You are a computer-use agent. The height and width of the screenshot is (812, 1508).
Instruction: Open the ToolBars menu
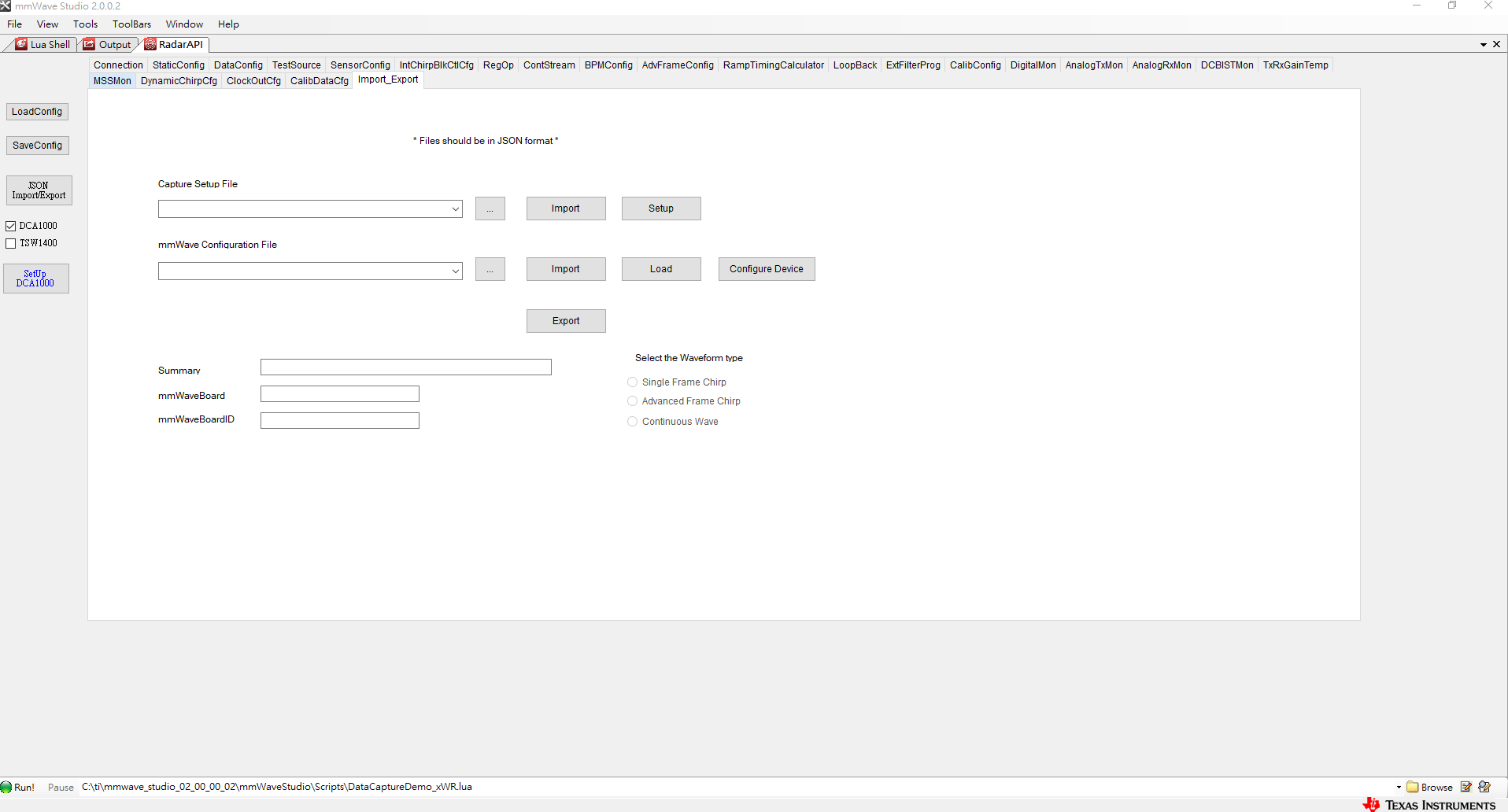point(132,24)
